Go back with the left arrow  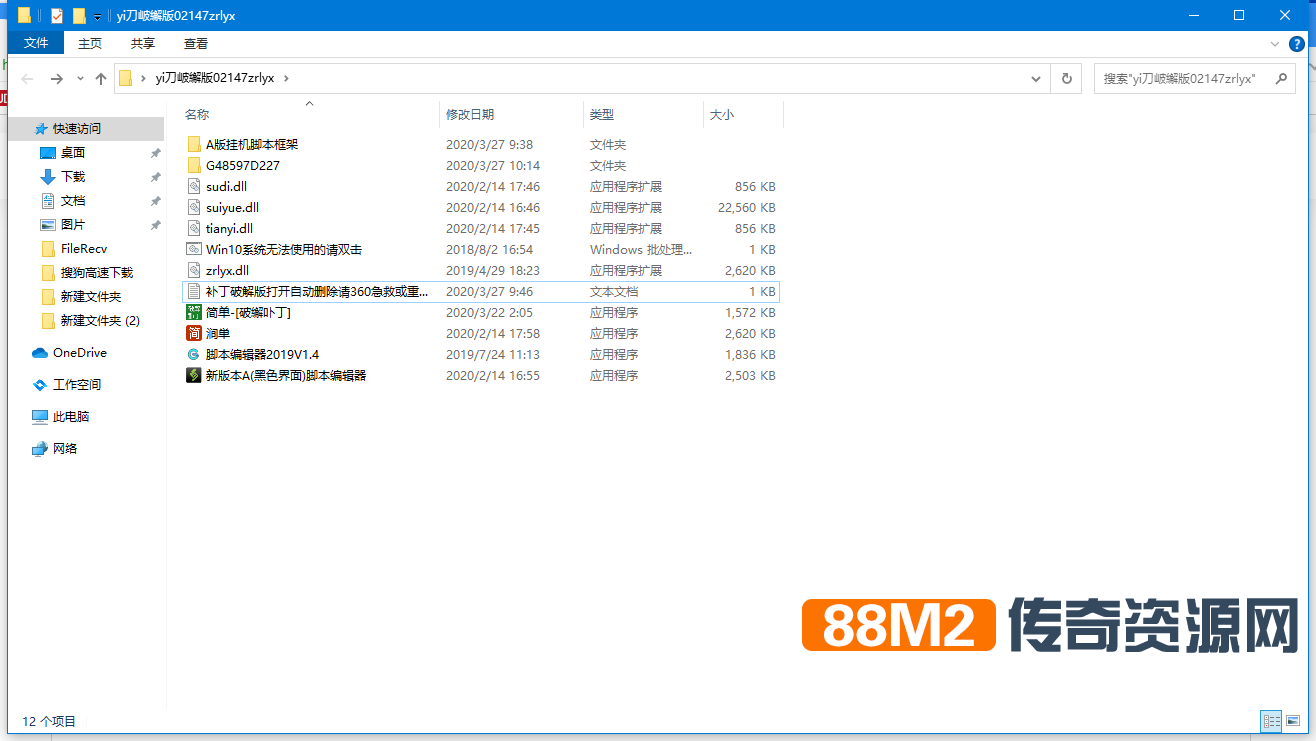pyautogui.click(x=27, y=78)
